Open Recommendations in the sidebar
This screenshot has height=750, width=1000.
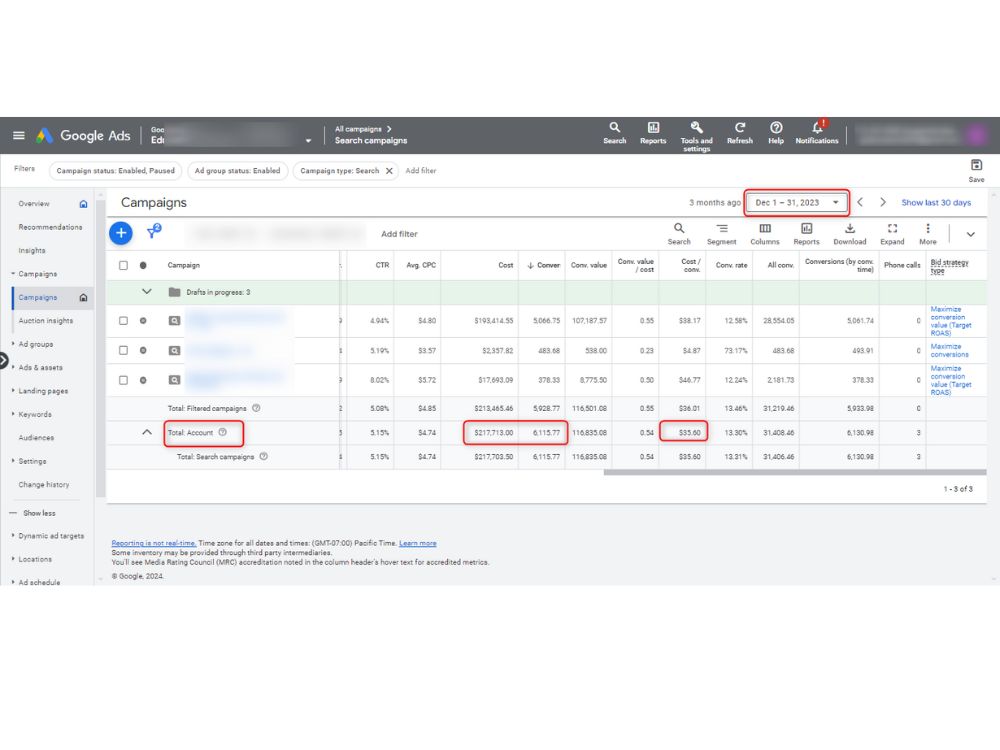pyautogui.click(x=50, y=227)
